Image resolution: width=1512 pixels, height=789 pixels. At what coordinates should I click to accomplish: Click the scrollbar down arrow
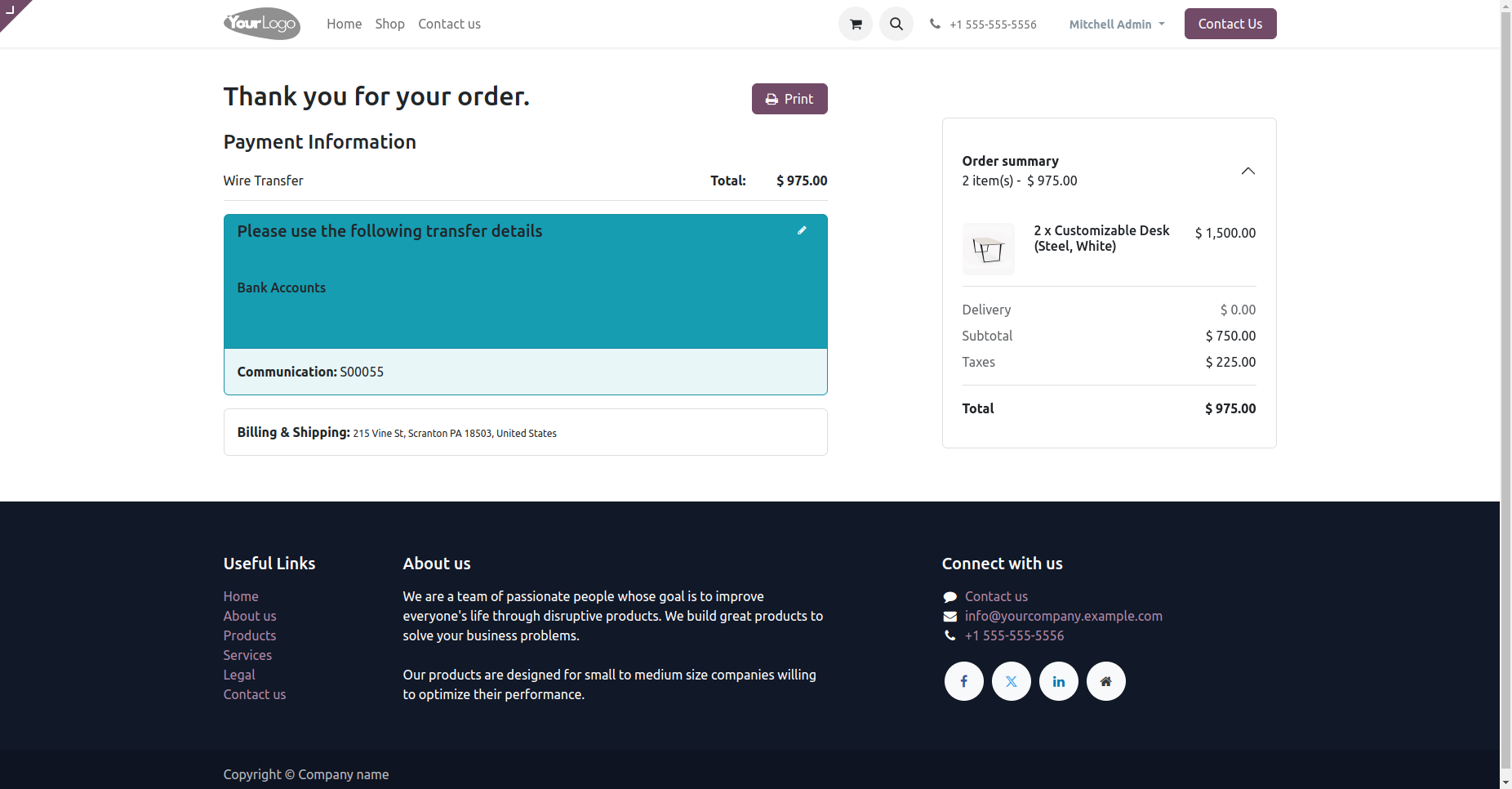point(1505,782)
